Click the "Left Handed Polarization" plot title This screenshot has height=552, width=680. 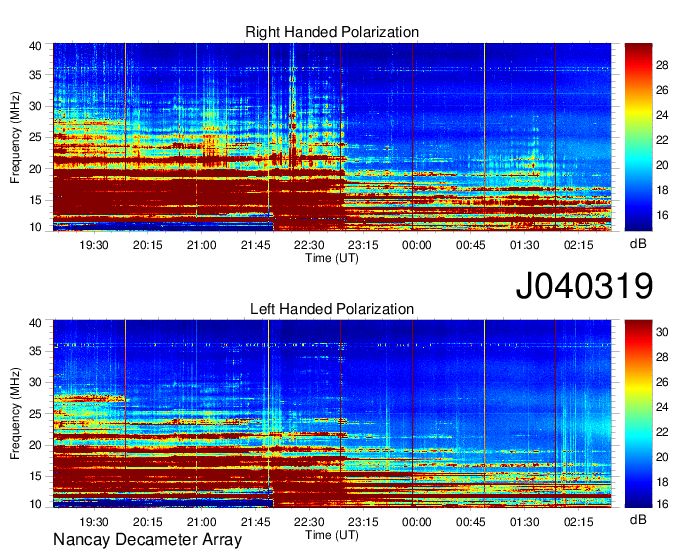point(332,309)
